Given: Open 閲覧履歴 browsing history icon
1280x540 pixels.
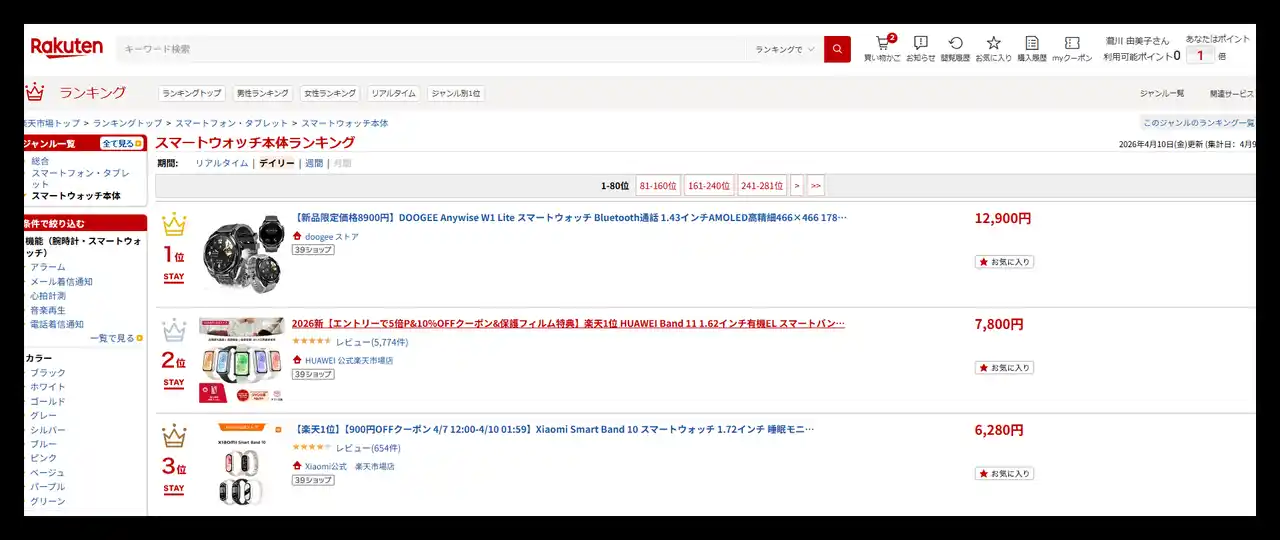Looking at the screenshot, I should 956,44.
